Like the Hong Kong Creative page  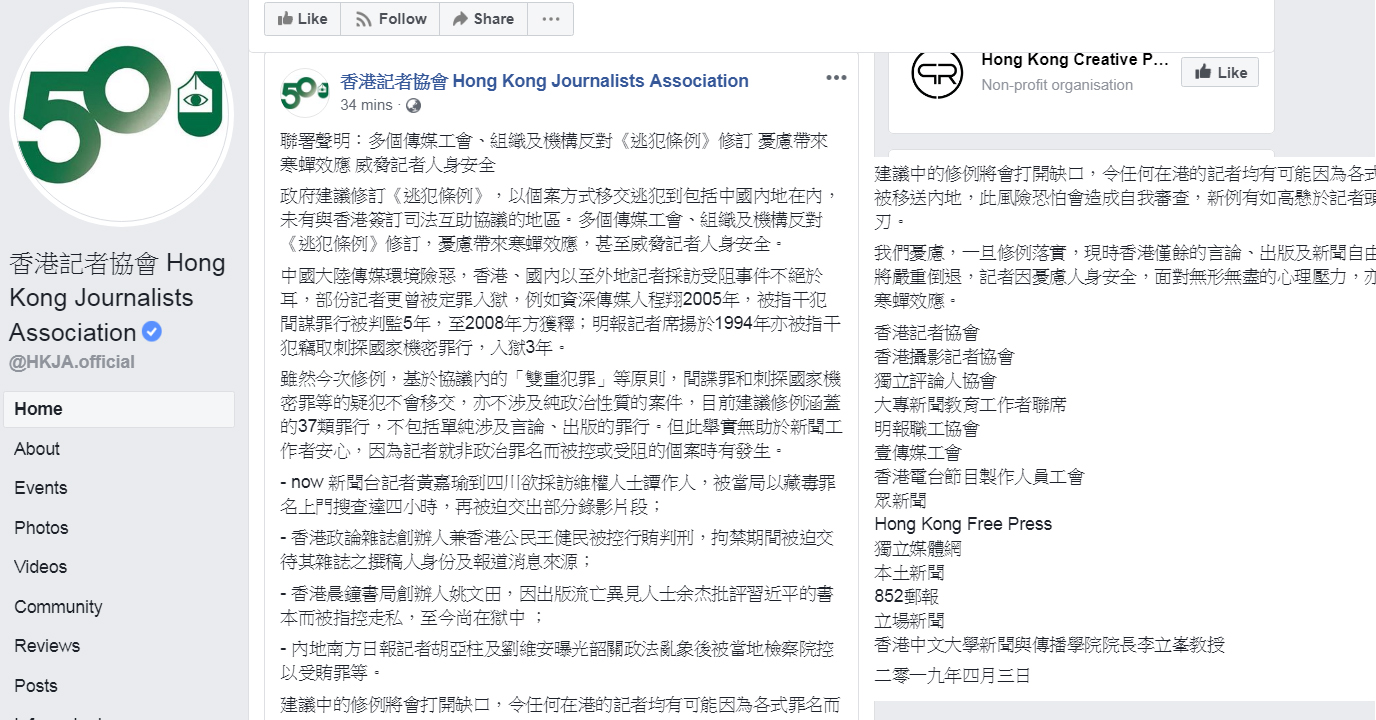[1220, 72]
